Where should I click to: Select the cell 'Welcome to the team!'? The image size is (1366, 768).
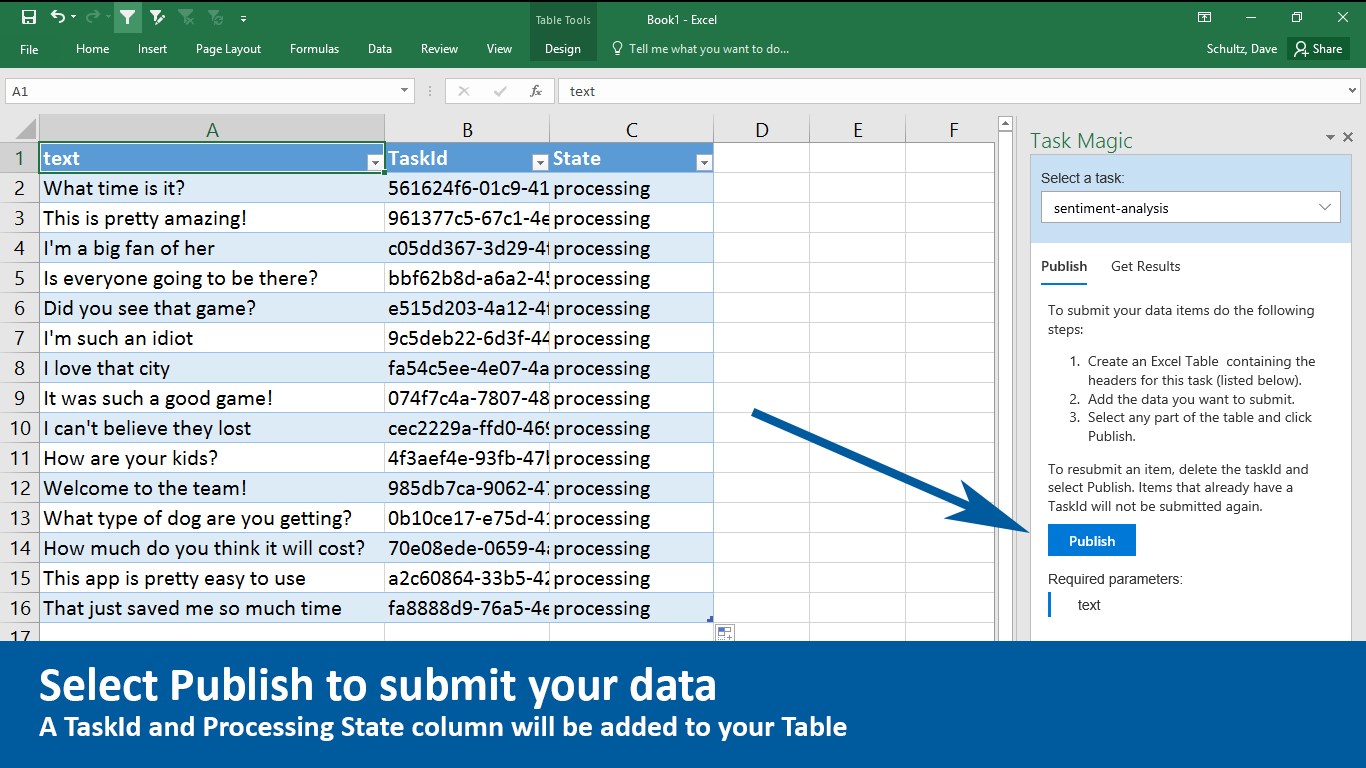click(x=212, y=488)
